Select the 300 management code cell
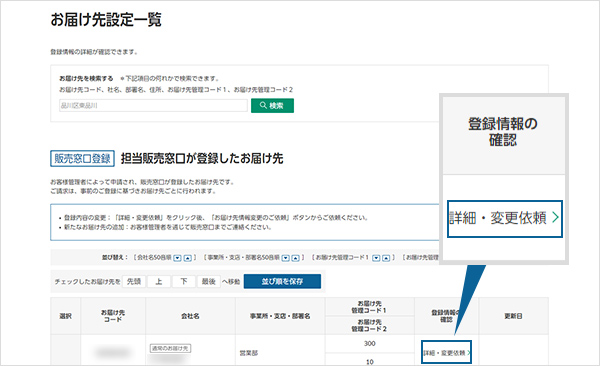This screenshot has width=600, height=366. click(x=369, y=343)
